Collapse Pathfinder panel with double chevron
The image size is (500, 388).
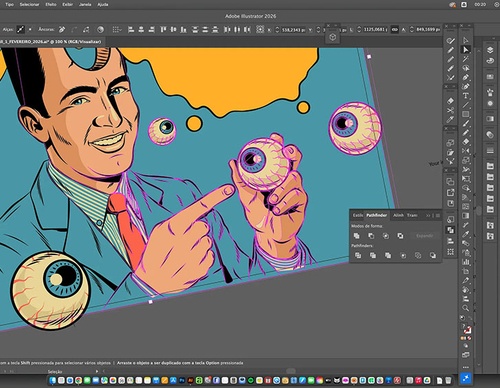tap(428, 216)
